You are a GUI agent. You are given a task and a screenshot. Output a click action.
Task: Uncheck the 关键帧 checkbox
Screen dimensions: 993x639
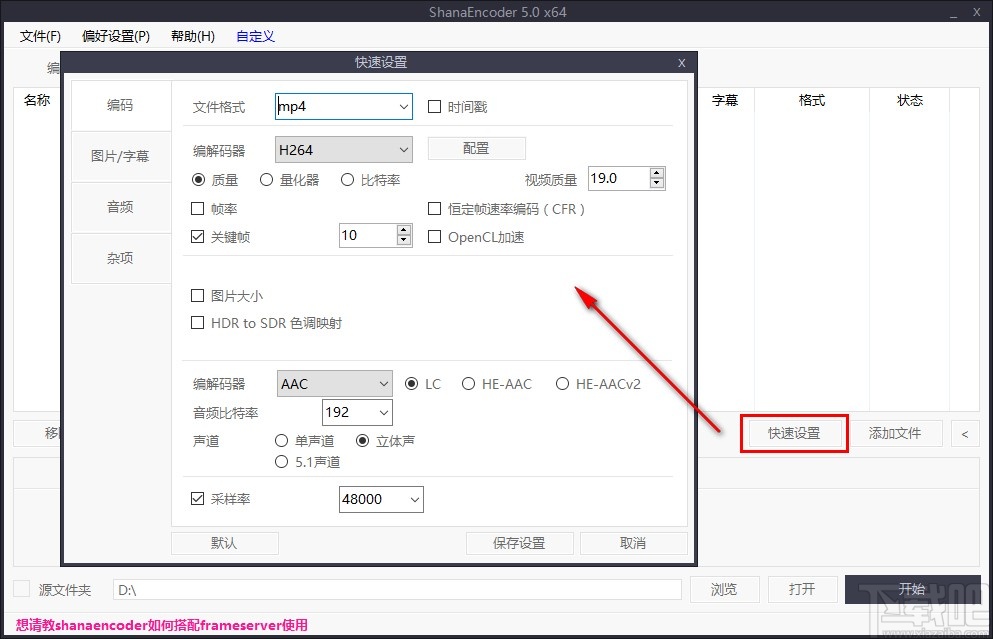[x=198, y=237]
